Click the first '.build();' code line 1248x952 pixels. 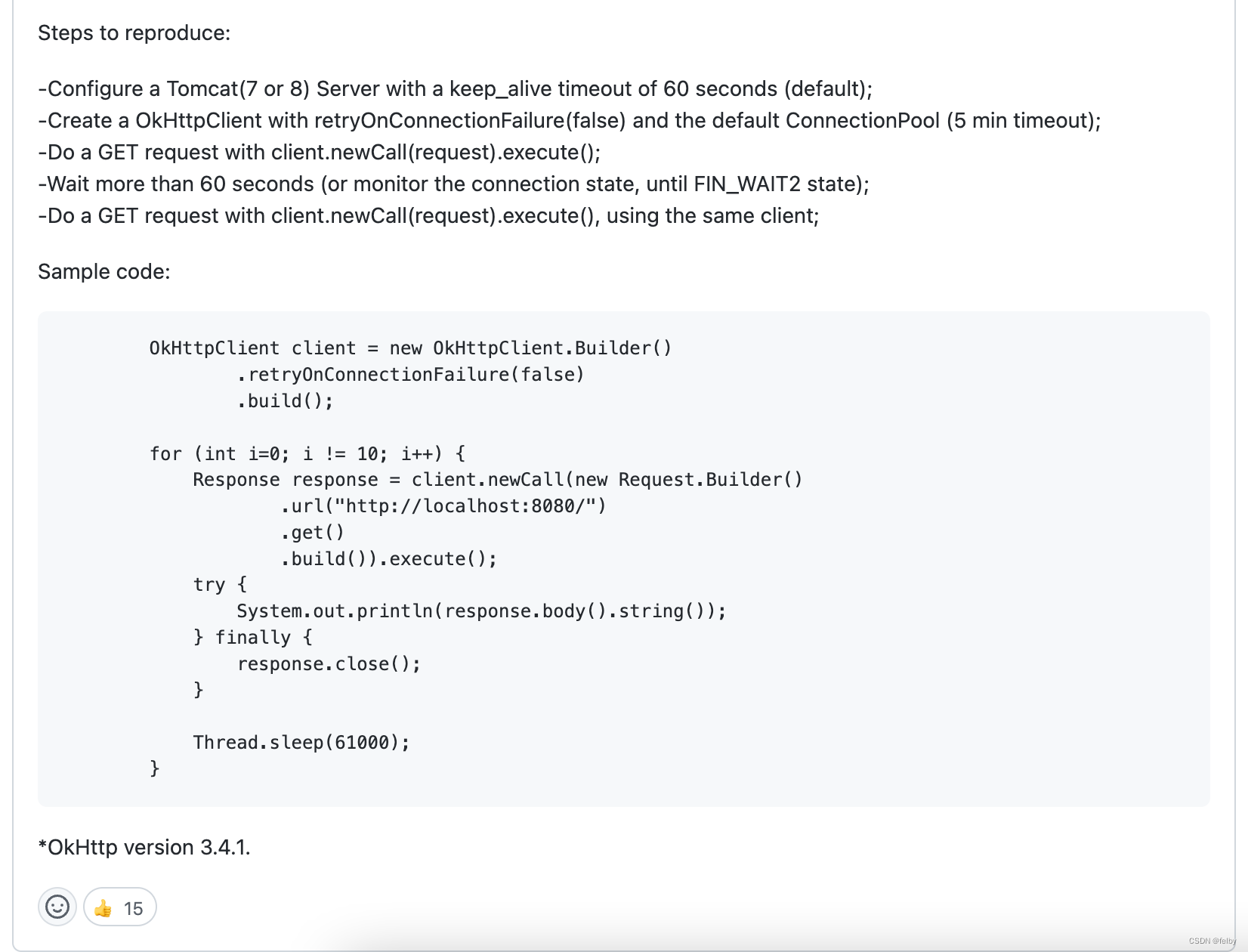(285, 401)
